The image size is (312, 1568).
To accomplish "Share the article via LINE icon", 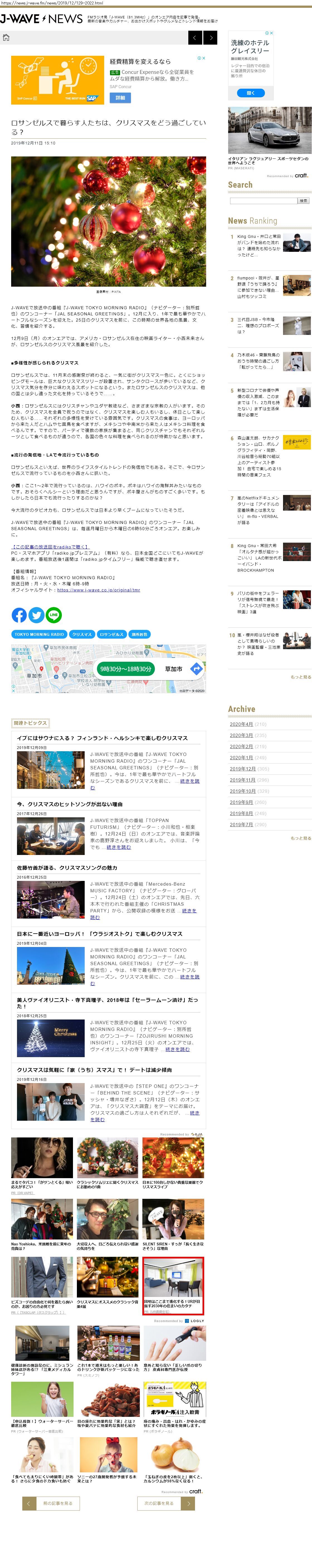I will (x=53, y=615).
